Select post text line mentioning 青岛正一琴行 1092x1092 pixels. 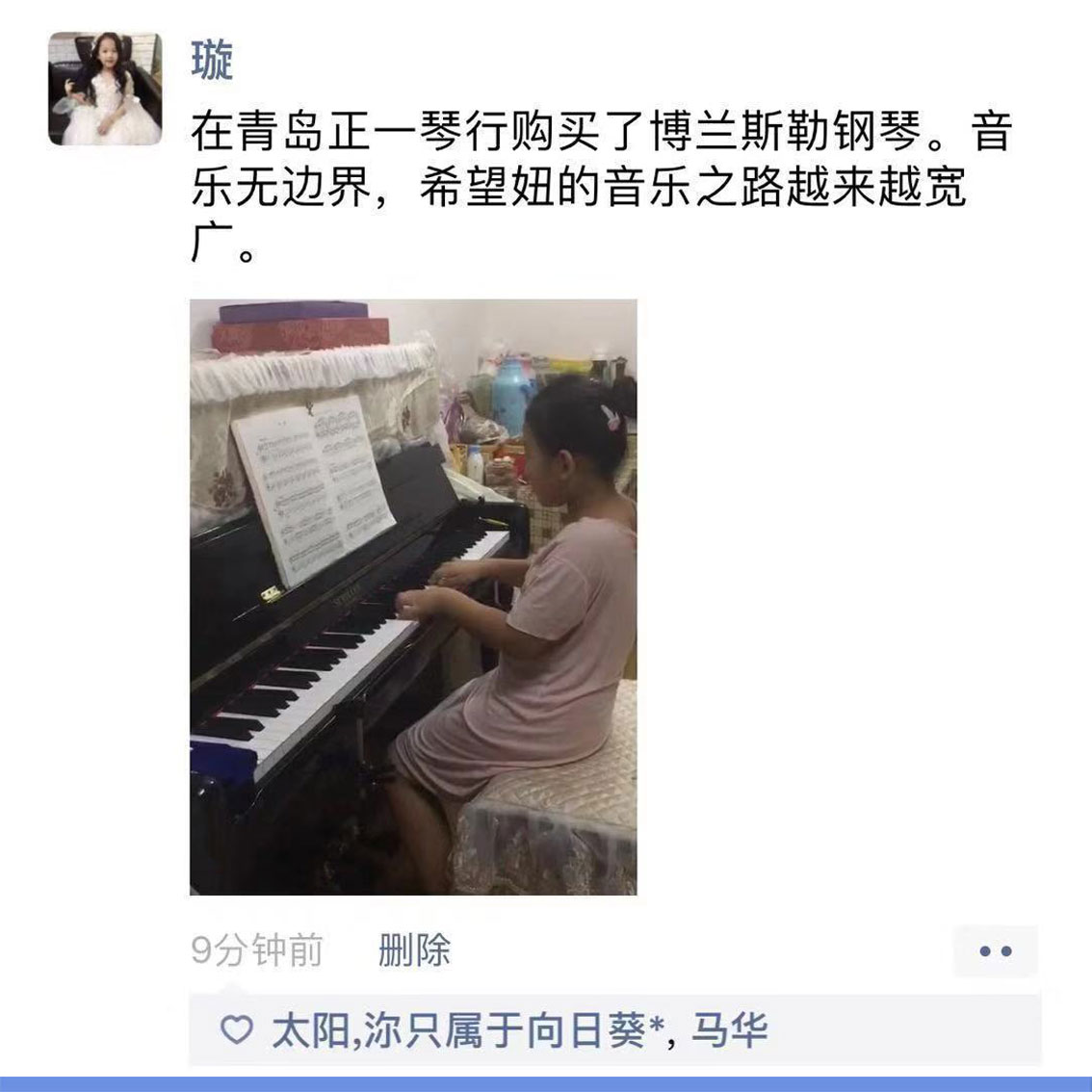(x=601, y=130)
